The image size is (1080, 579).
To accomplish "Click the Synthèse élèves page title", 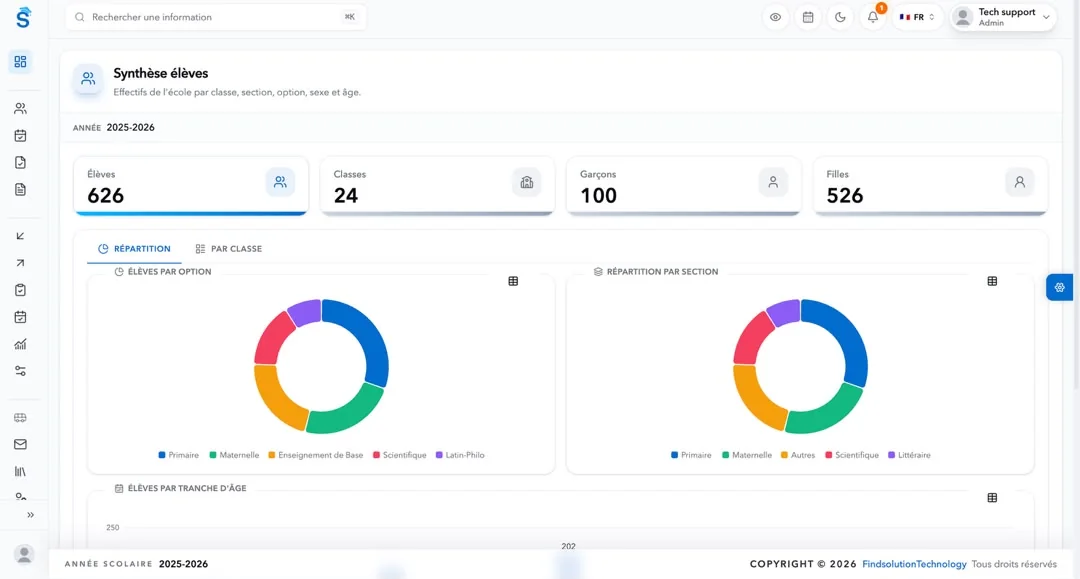I will pyautogui.click(x=160, y=73).
